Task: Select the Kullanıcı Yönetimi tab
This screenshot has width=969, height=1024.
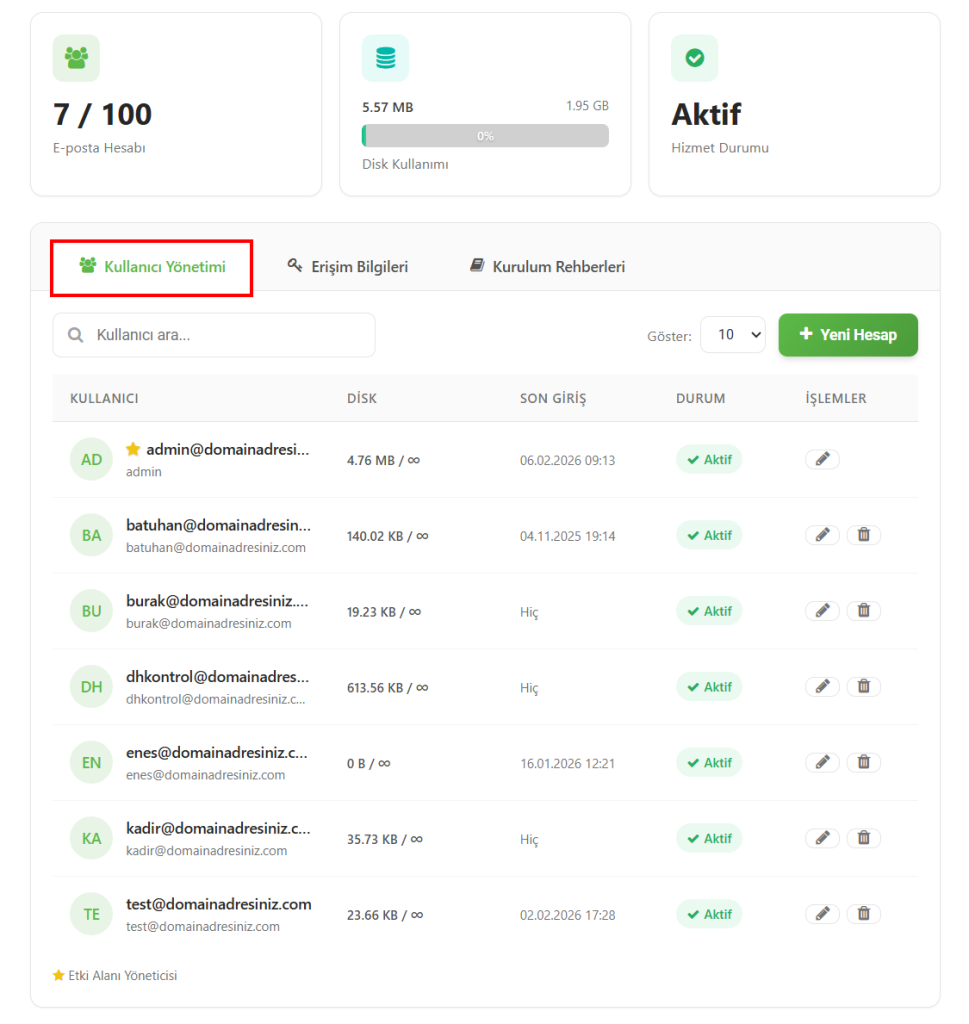Action: 152,267
